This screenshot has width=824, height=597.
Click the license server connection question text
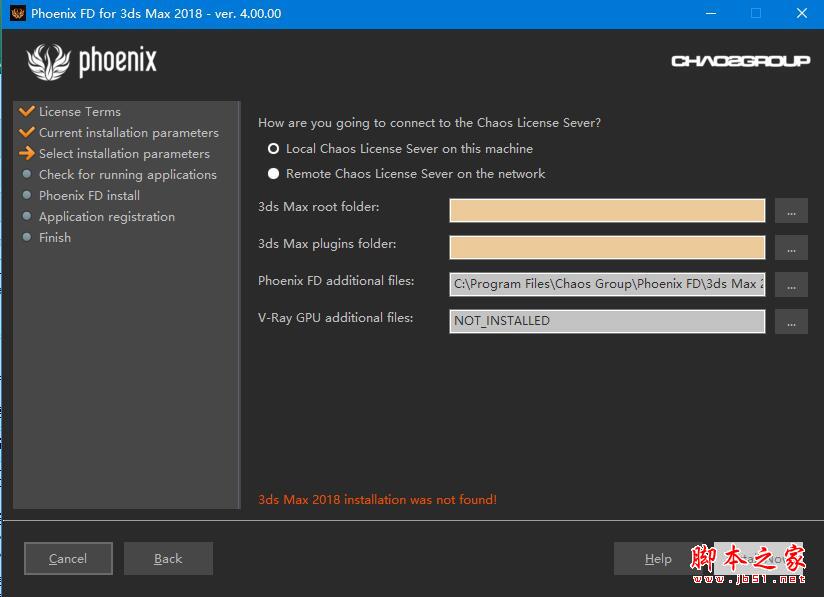[429, 122]
